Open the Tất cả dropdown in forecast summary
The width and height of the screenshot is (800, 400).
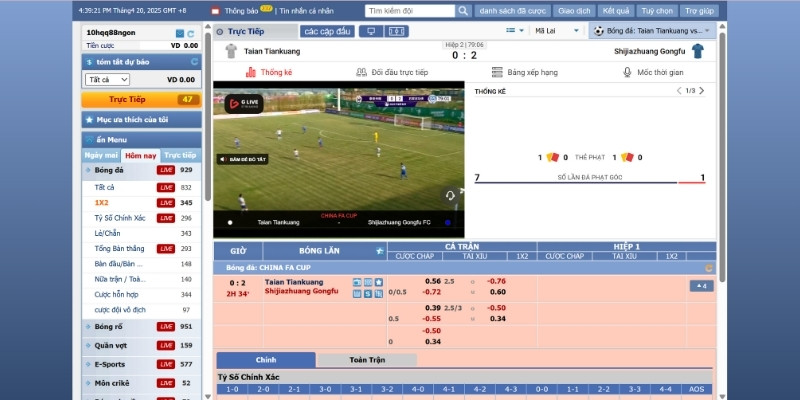tap(107, 80)
